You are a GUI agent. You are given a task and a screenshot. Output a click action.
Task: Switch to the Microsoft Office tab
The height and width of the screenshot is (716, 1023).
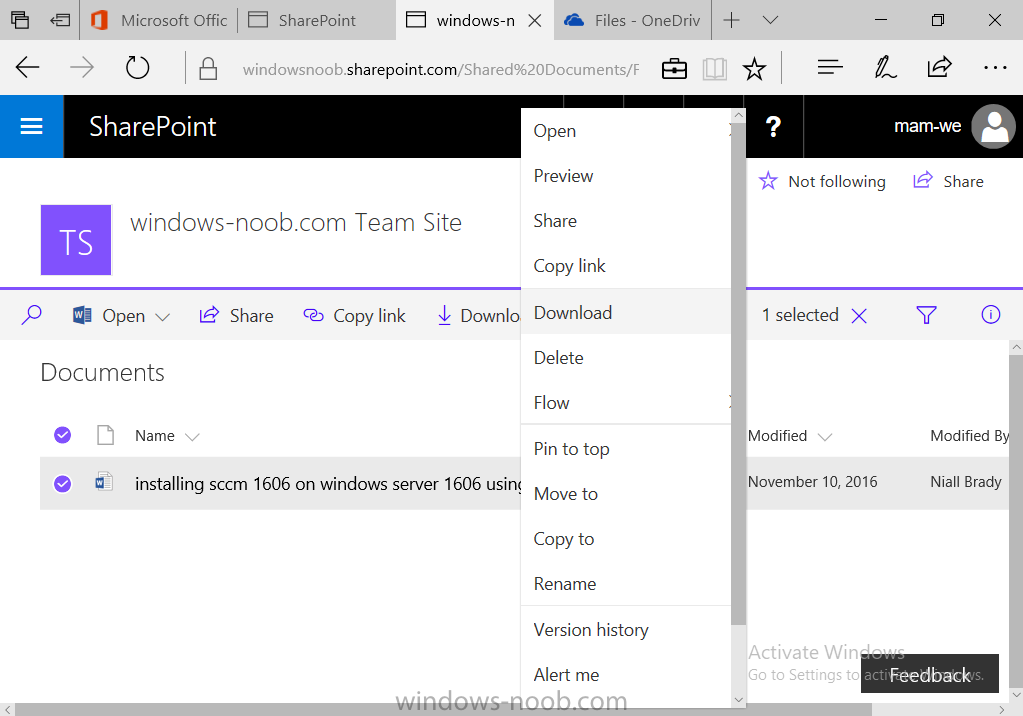click(x=159, y=20)
